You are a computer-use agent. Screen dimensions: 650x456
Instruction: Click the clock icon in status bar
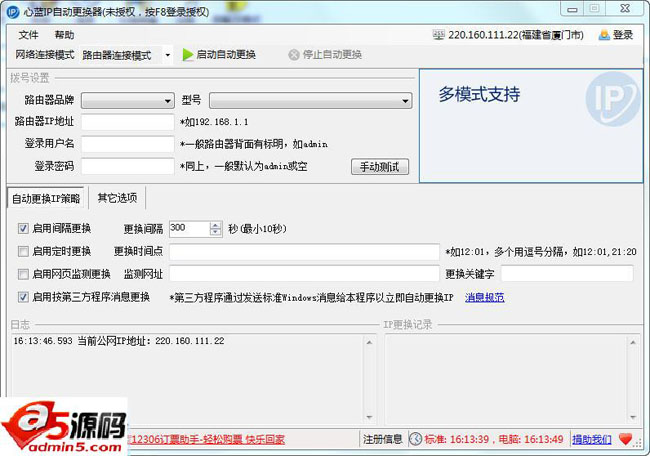[x=415, y=439]
